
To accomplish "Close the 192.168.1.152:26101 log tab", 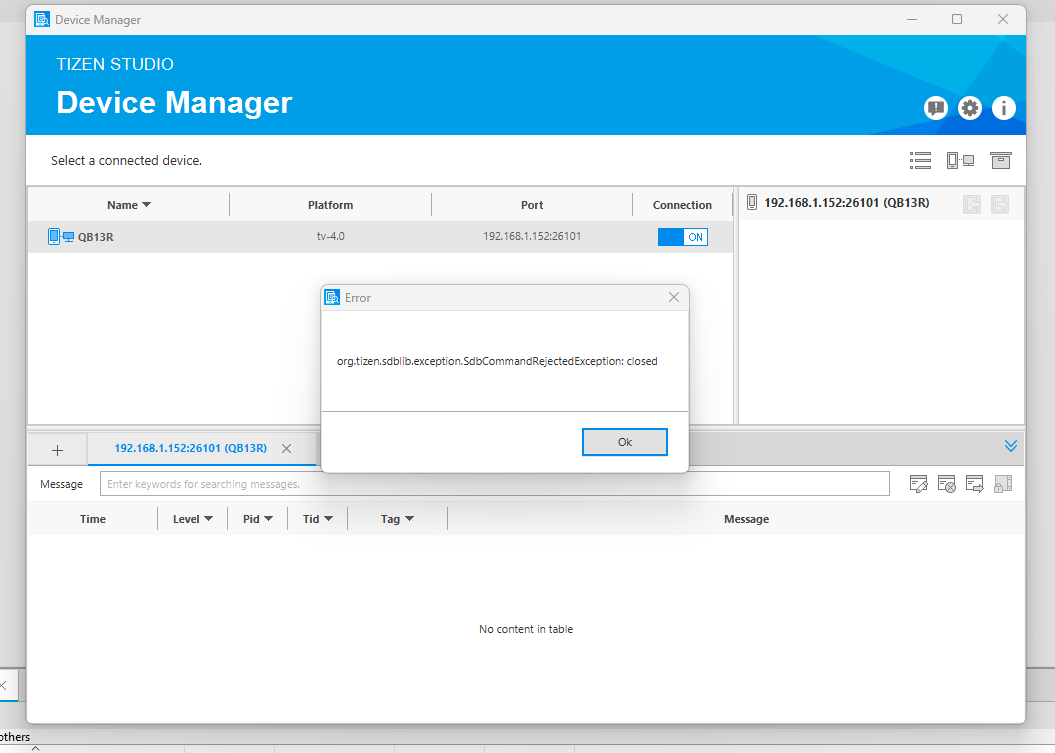I will (287, 449).
